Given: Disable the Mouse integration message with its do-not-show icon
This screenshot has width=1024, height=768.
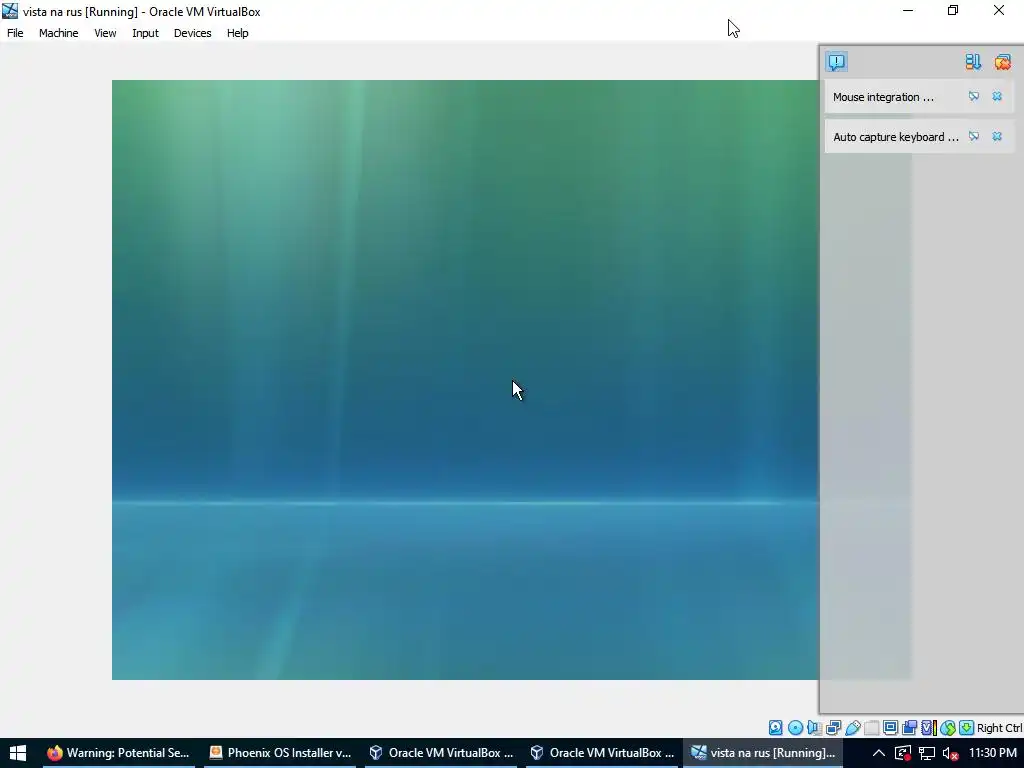Looking at the screenshot, I should pos(974,97).
